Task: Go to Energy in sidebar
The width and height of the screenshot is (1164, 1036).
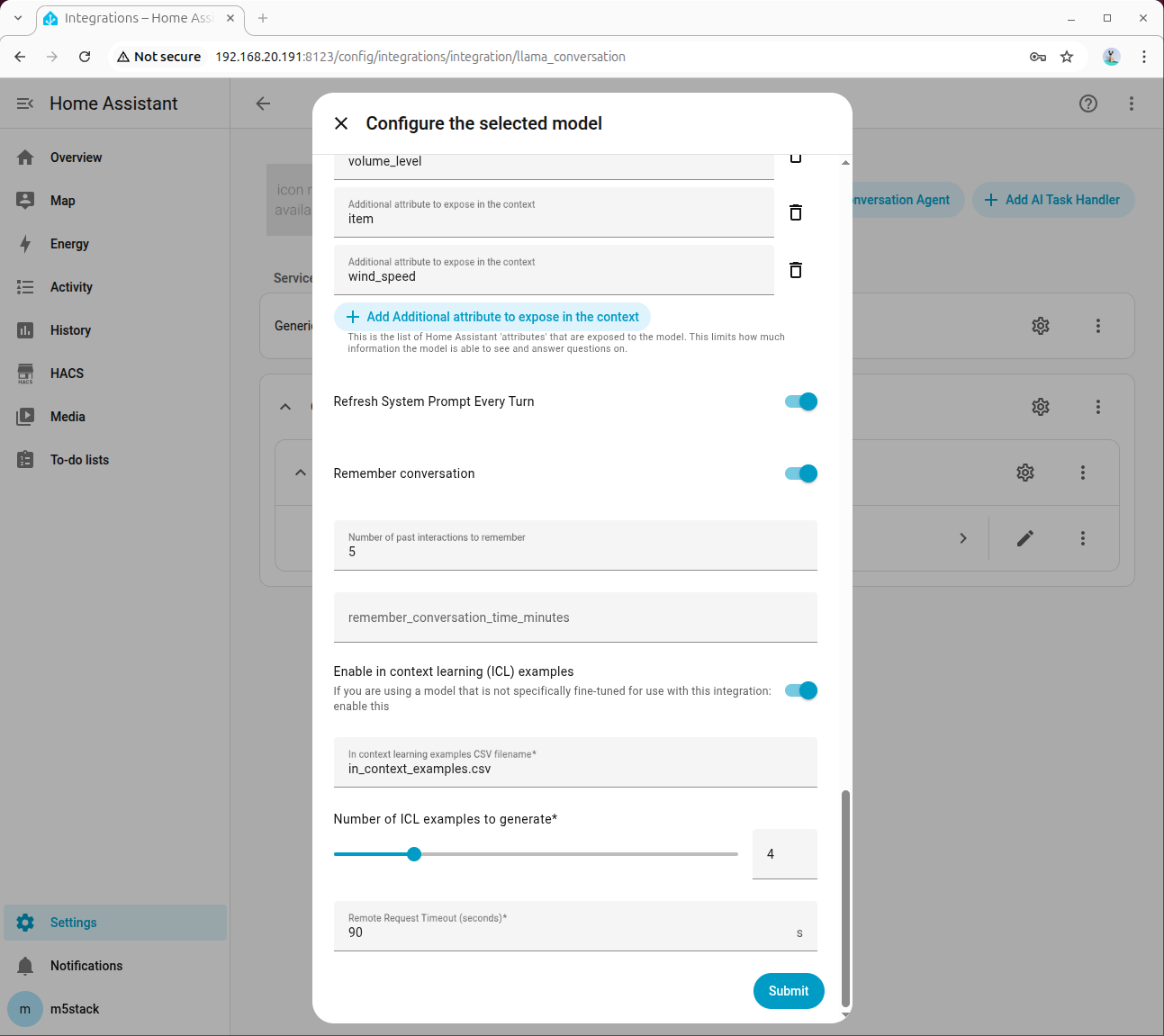Action: point(69,244)
